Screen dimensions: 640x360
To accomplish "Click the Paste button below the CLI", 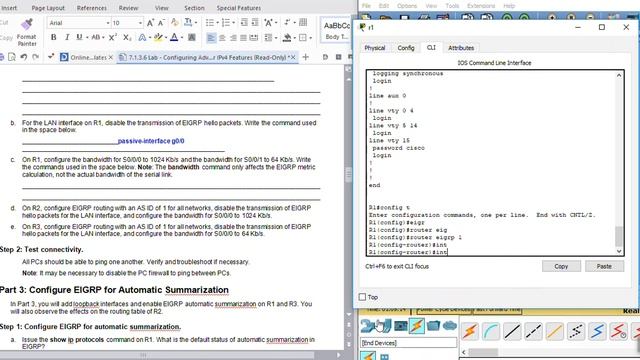I will (604, 266).
